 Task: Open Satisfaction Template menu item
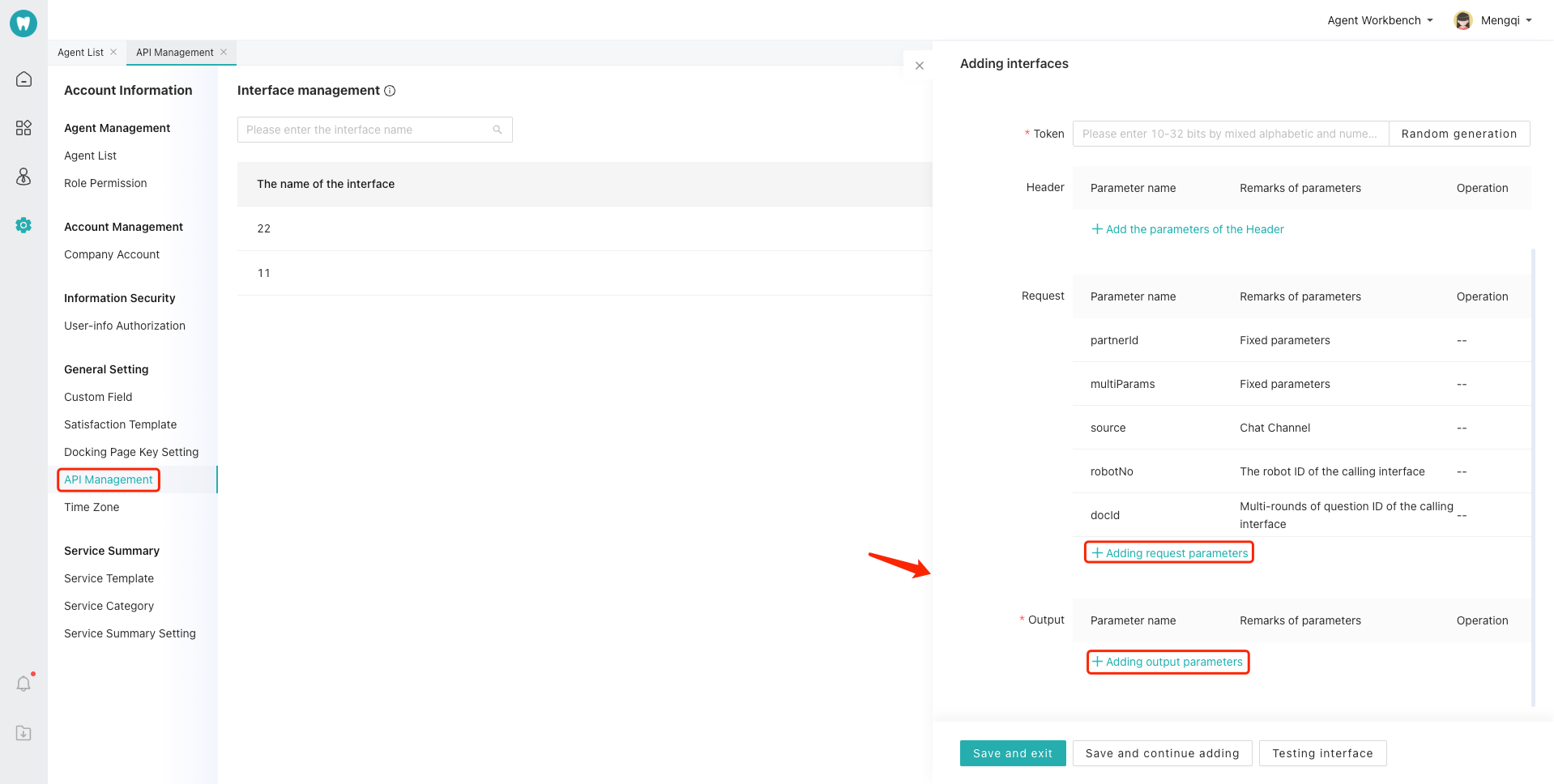pos(120,424)
